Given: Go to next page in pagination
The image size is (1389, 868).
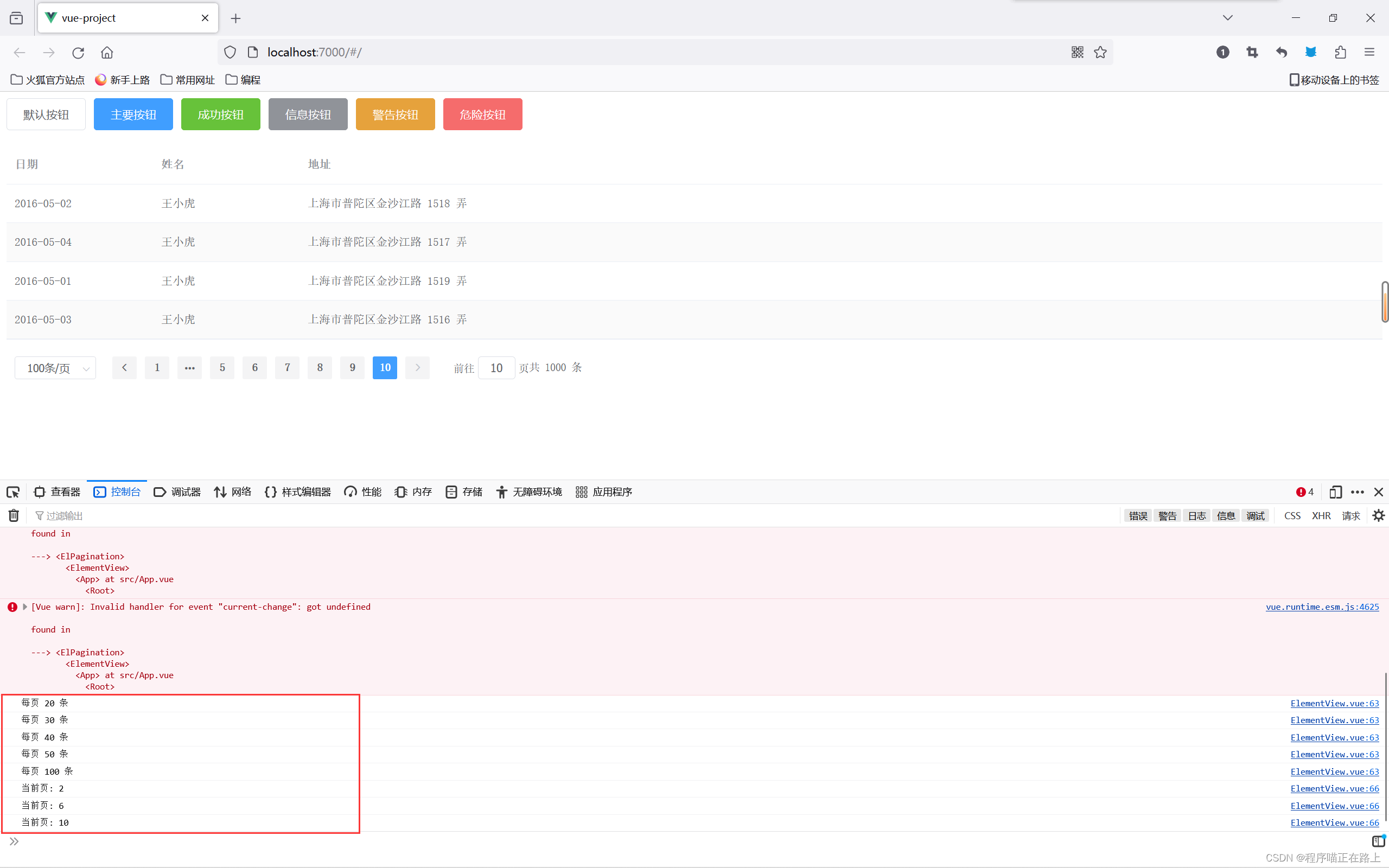Looking at the screenshot, I should pyautogui.click(x=417, y=367).
